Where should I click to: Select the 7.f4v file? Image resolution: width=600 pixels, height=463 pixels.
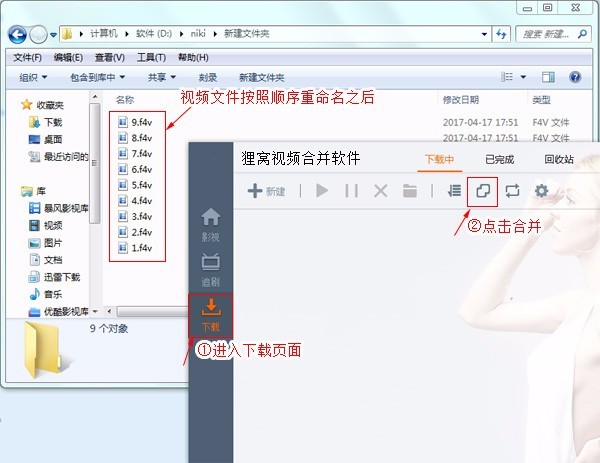click(135, 153)
